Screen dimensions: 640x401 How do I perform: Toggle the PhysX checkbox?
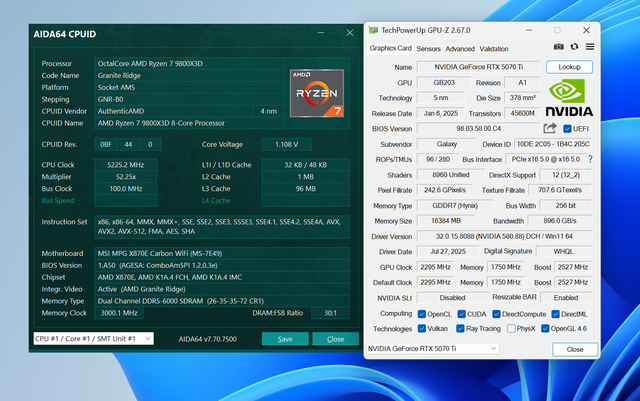click(511, 329)
